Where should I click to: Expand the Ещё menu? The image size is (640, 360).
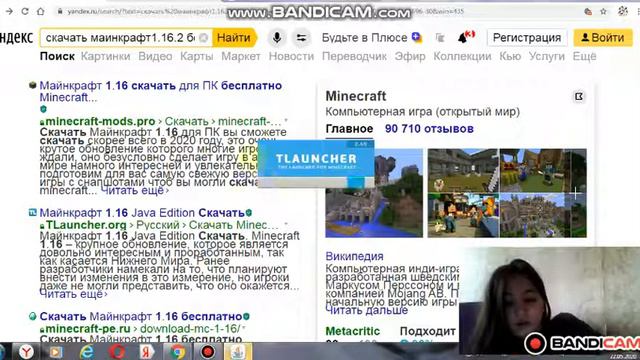point(584,56)
